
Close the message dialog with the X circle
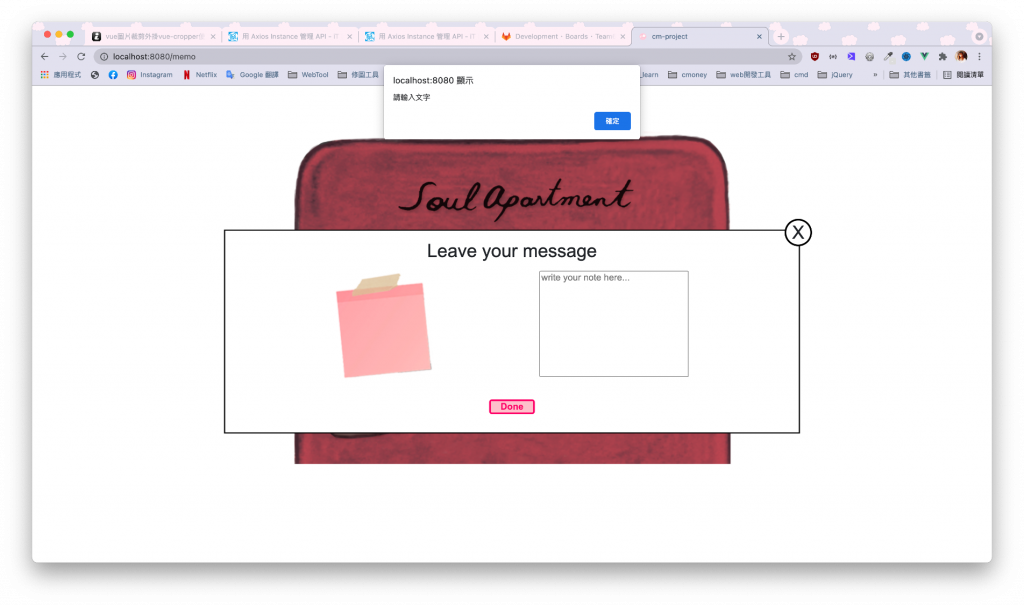[797, 232]
